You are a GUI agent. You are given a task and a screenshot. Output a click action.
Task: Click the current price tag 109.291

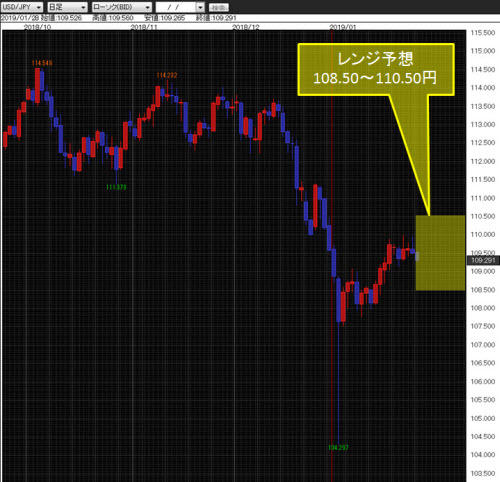pyautogui.click(x=483, y=260)
